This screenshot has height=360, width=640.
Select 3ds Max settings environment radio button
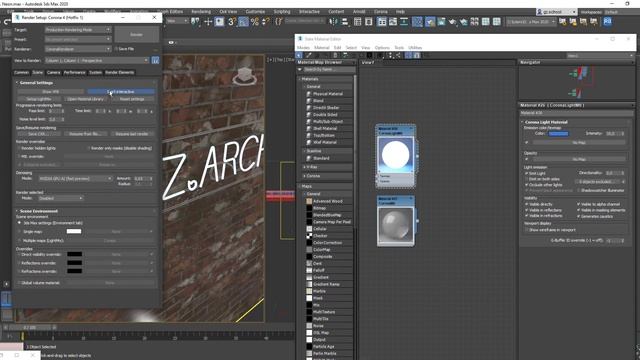pos(19,223)
